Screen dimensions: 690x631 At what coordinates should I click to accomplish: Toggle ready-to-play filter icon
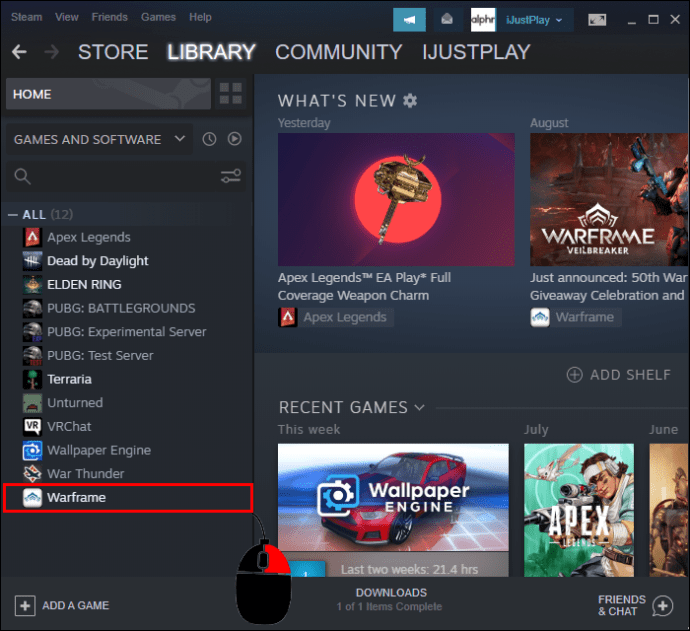click(x=235, y=139)
